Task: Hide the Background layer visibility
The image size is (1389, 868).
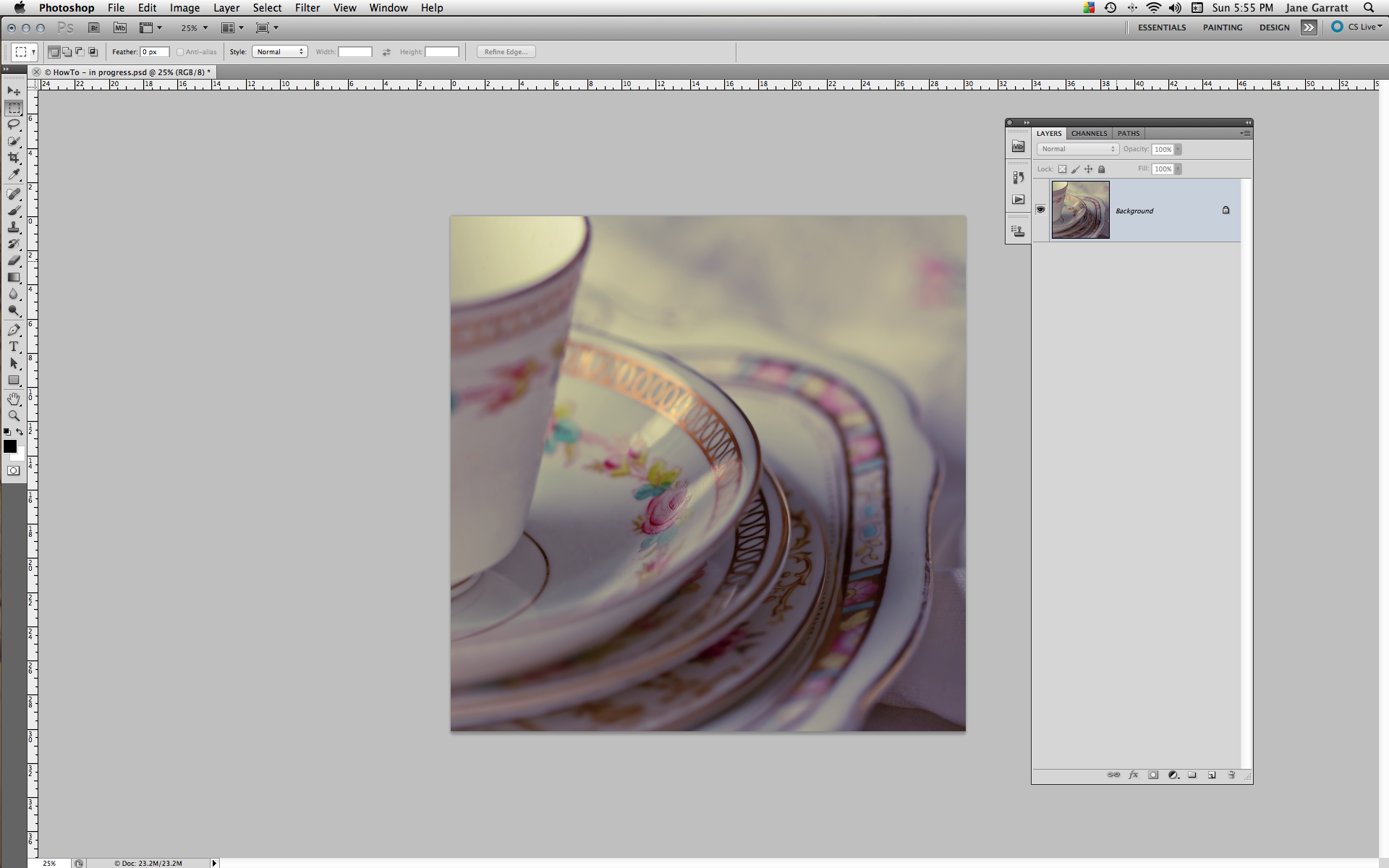Action: coord(1040,210)
